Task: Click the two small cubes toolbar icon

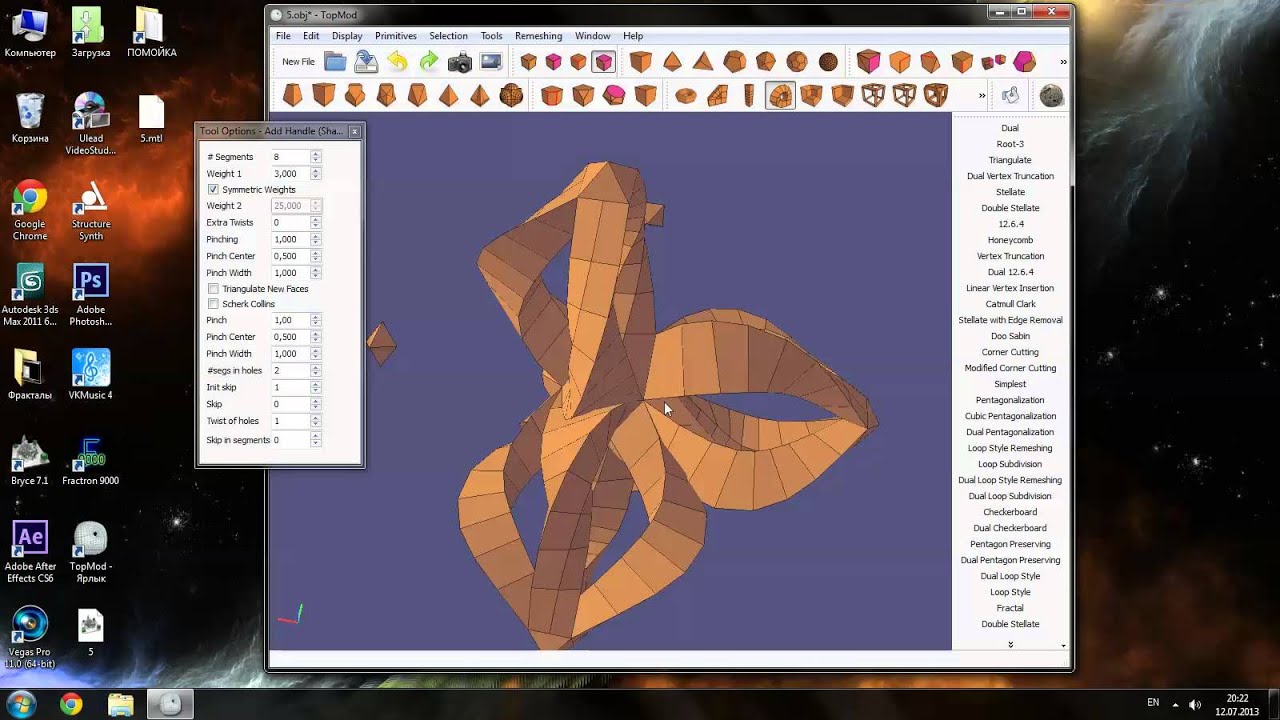Action: tap(993, 62)
